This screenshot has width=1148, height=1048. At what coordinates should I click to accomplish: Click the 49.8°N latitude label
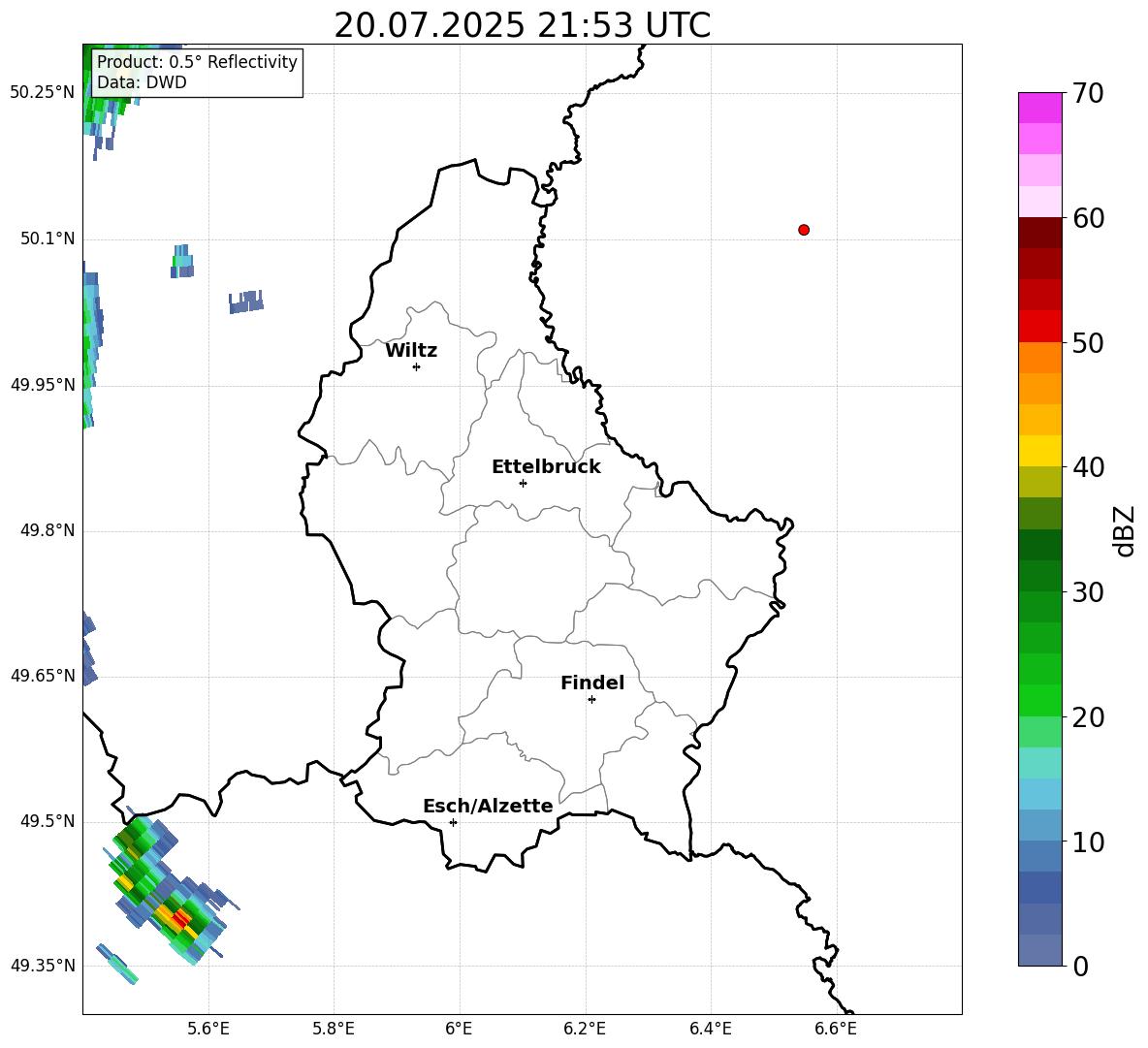(x=48, y=530)
